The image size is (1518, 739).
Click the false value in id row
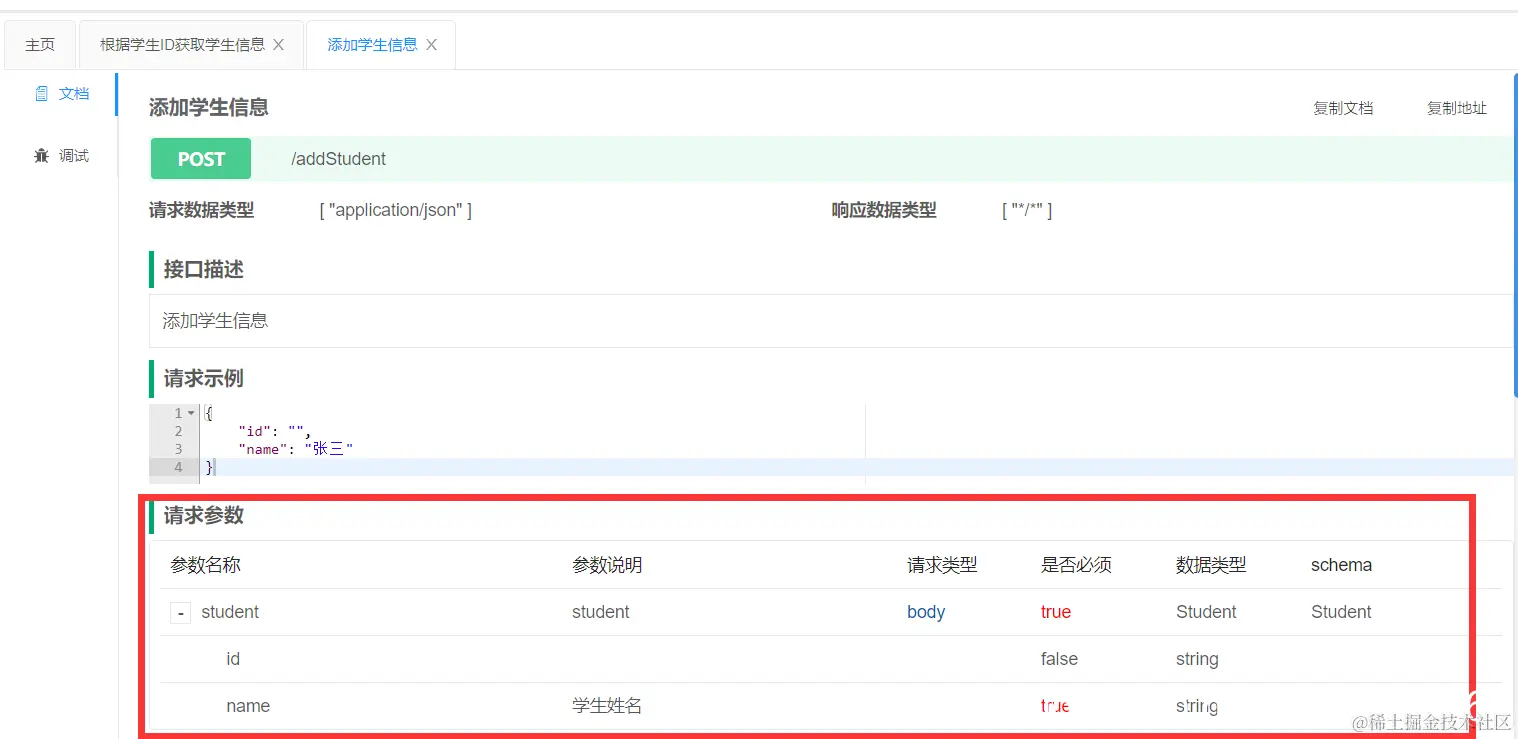coord(1059,659)
